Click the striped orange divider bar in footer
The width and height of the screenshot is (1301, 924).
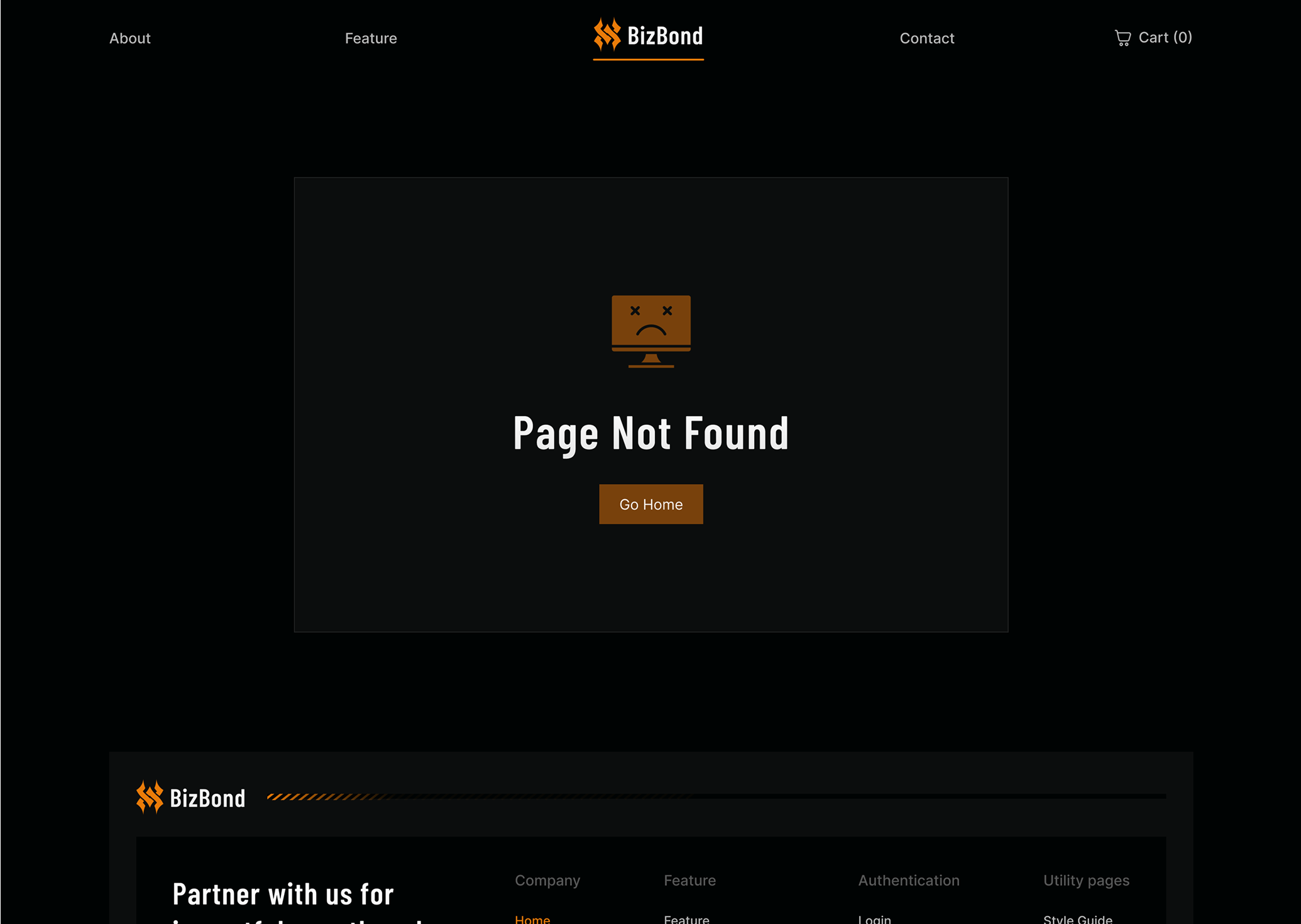pos(716,796)
